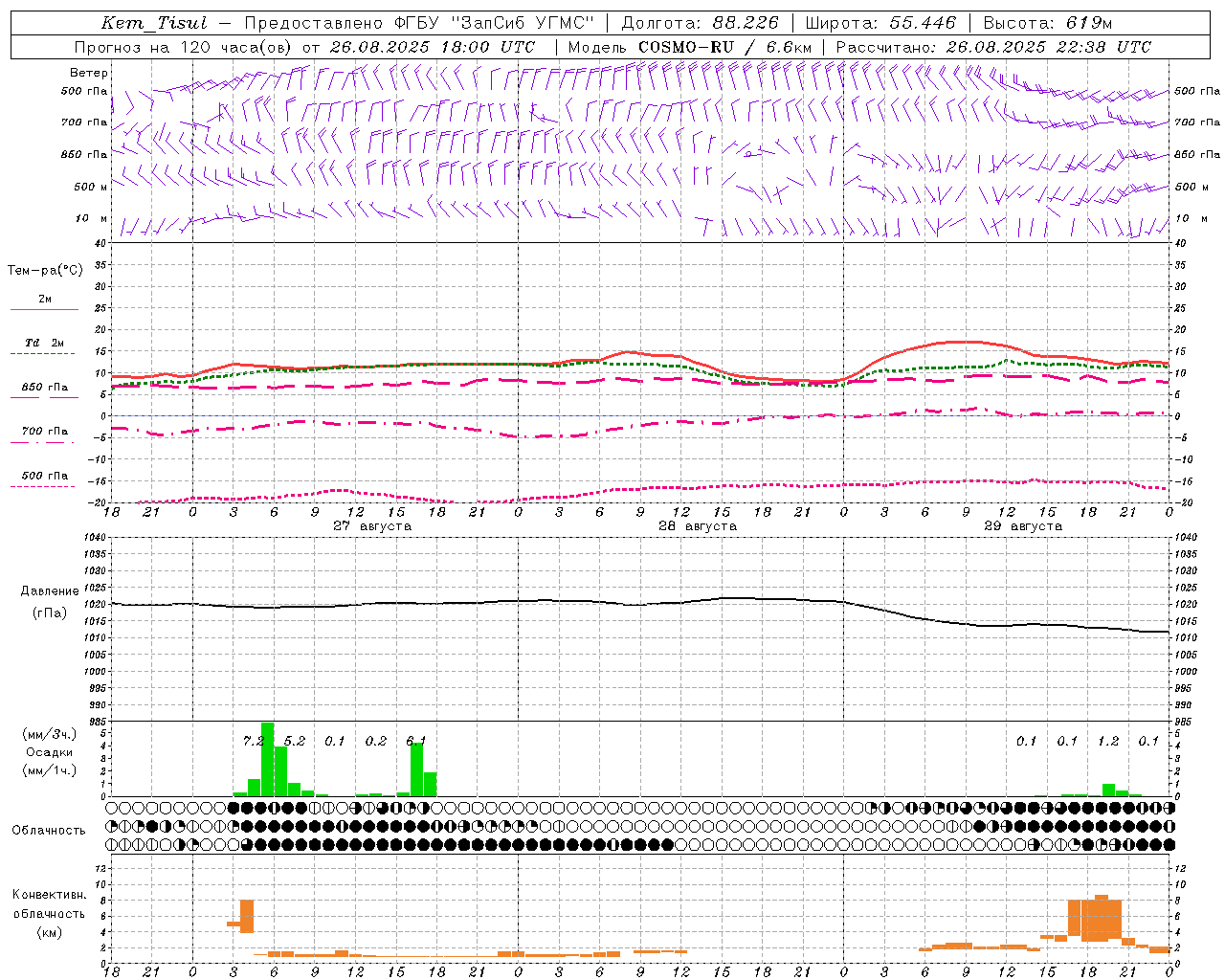Image resolution: width=1225 pixels, height=980 pixels.
Task: Click the "Осадки" precipitation panel label
Action: (x=49, y=752)
